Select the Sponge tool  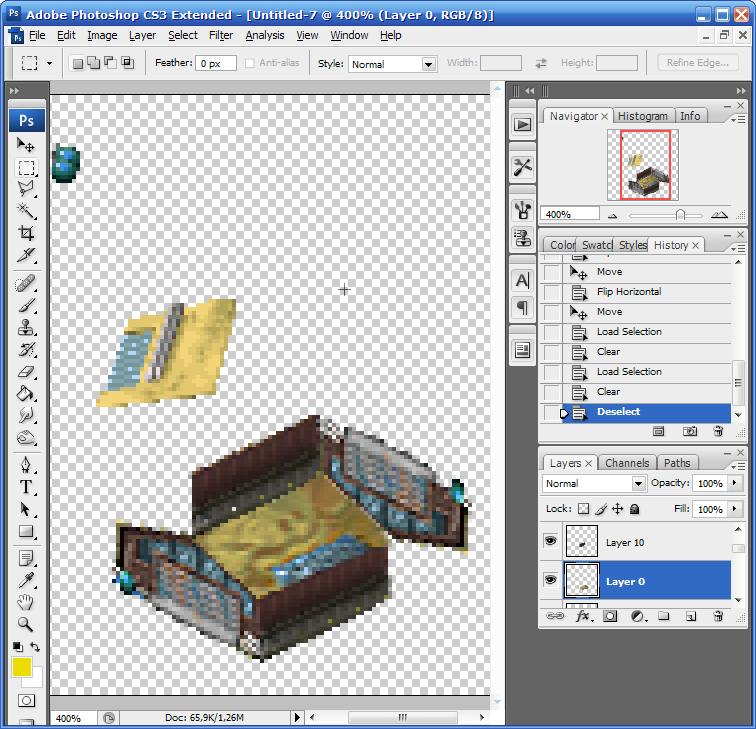26,437
